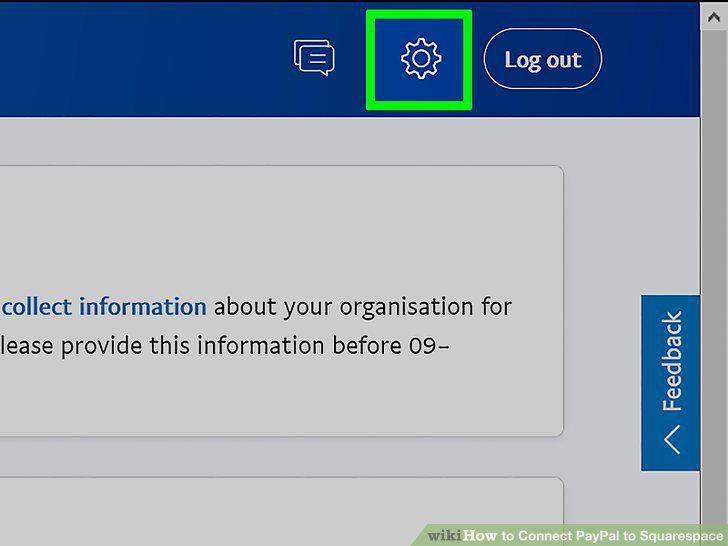Click the gear icon inside the green highlight
The height and width of the screenshot is (546, 728).
tap(421, 58)
